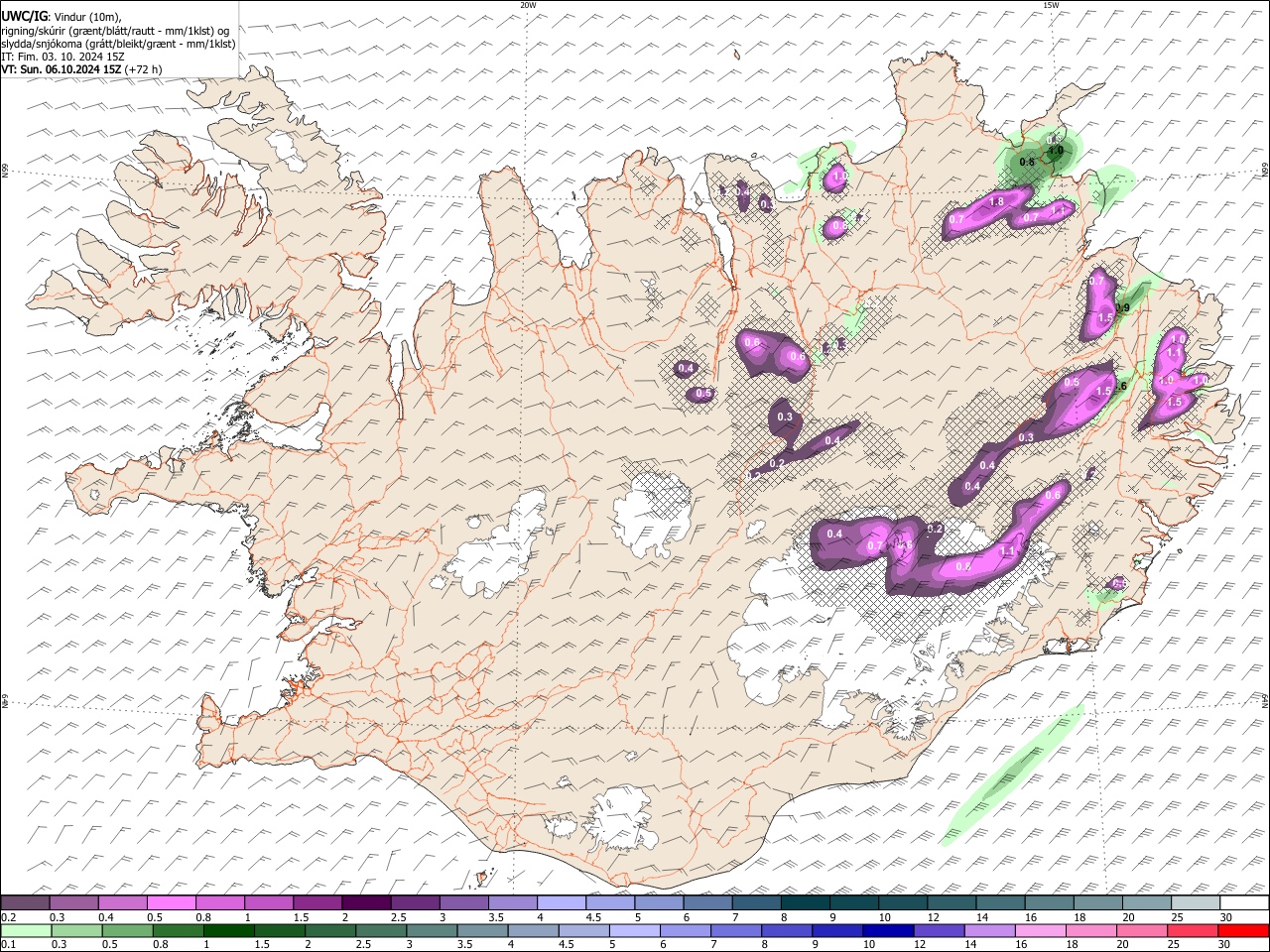
Task: Click the '15W' longitude label
Action: [1051, 5]
